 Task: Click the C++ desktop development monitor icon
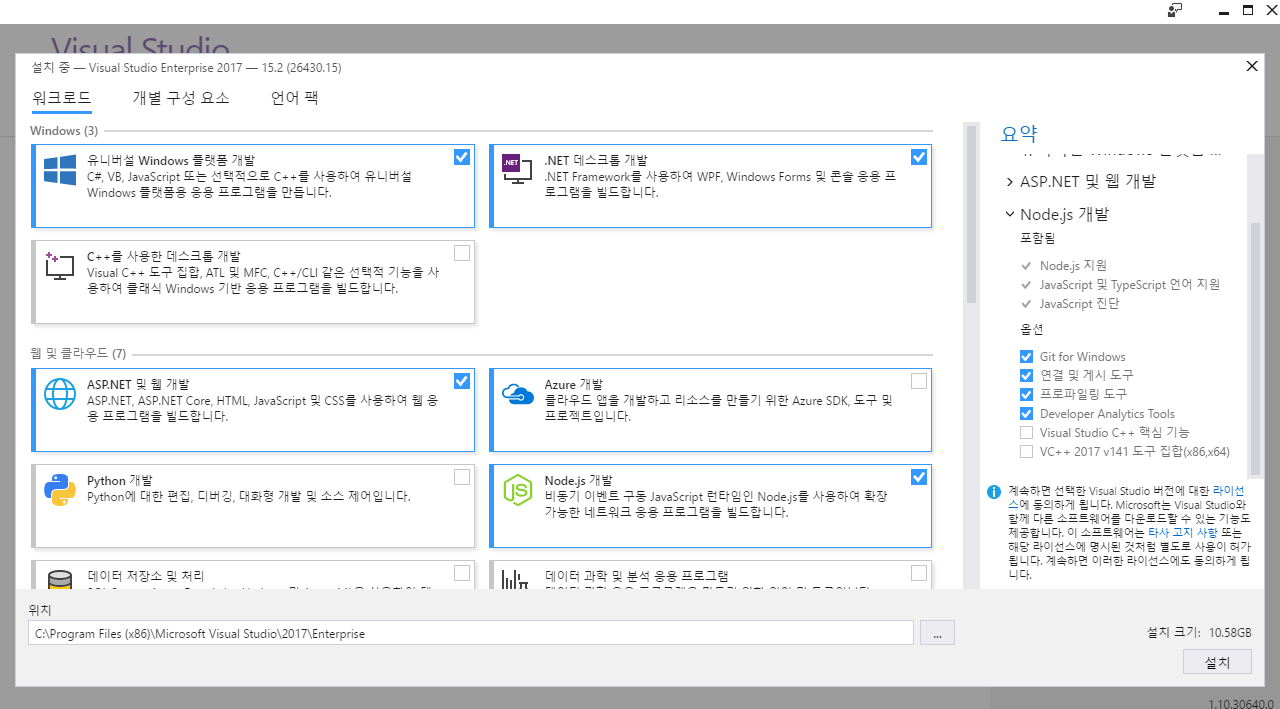coord(60,267)
